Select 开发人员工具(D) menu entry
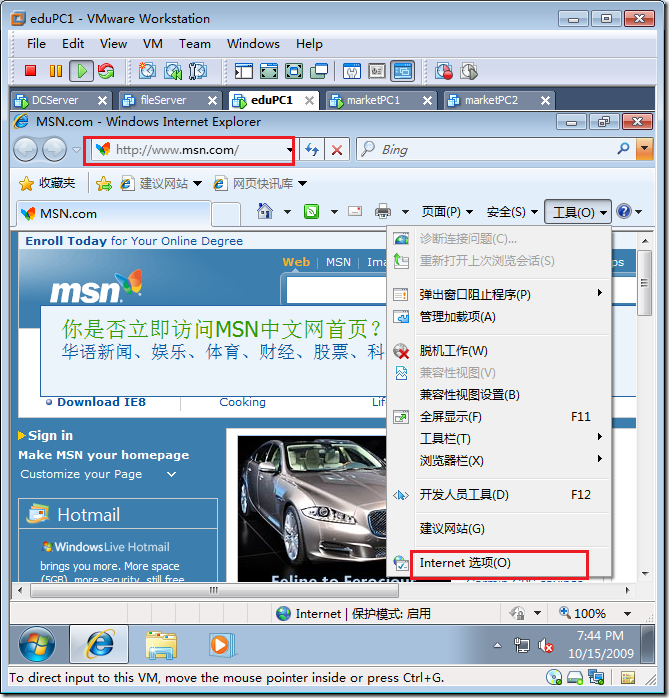669x698 pixels. [499, 495]
